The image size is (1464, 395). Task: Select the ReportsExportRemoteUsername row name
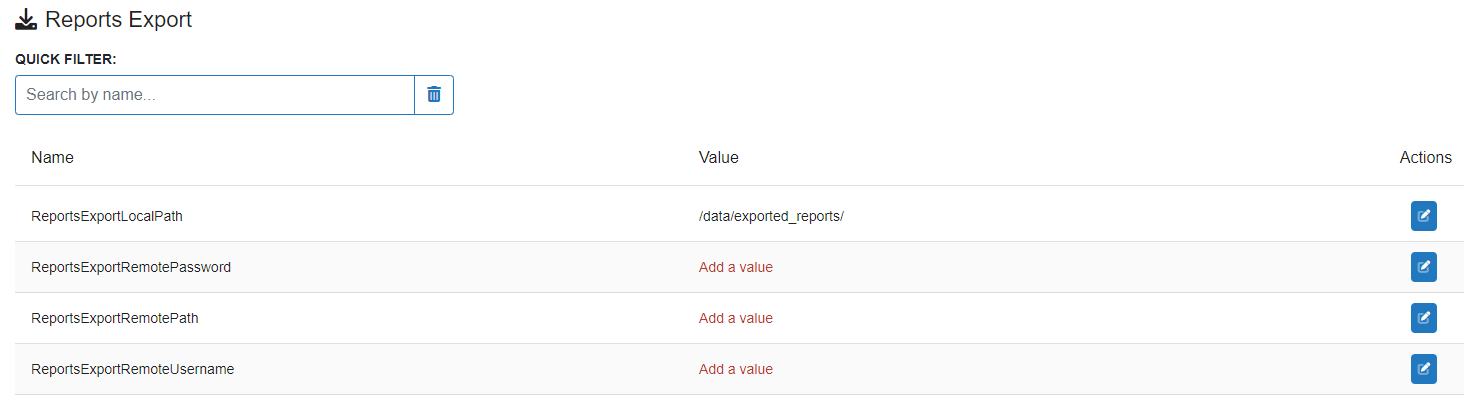click(133, 369)
